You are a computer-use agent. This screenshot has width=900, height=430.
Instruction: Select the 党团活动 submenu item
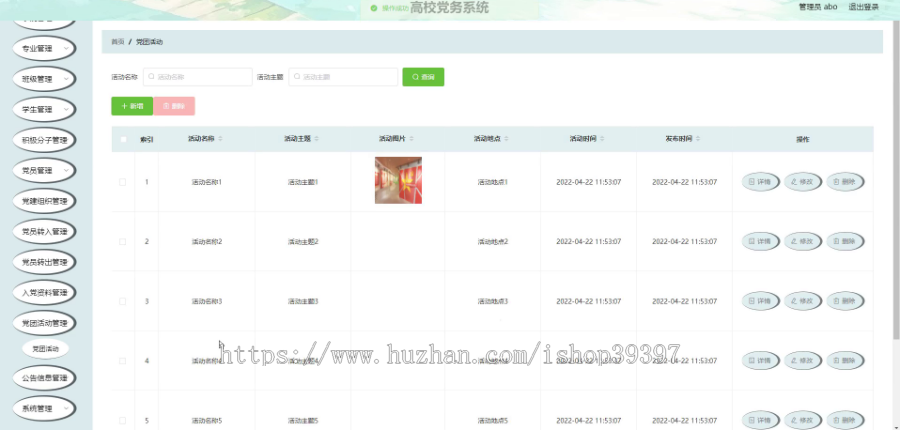click(45, 348)
